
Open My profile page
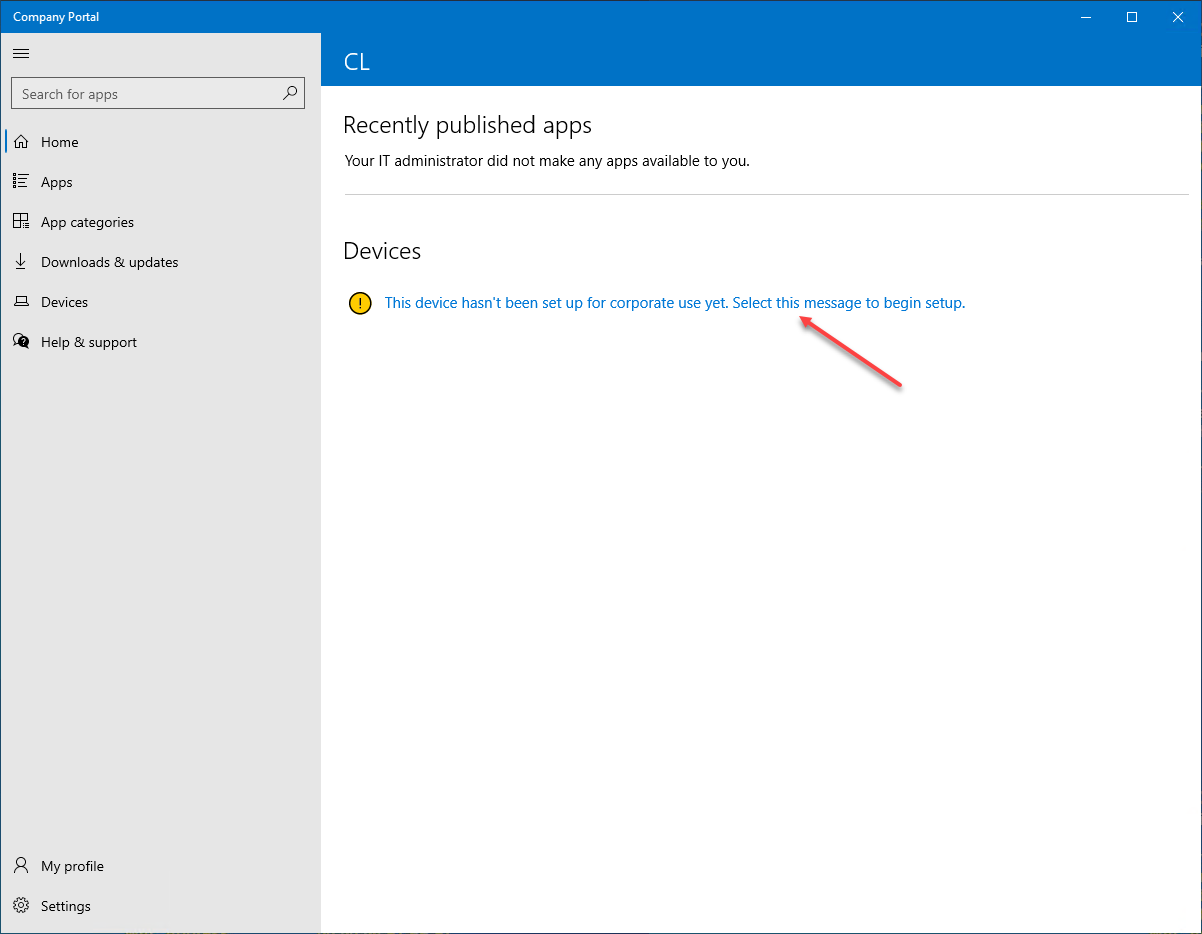[161, 866]
